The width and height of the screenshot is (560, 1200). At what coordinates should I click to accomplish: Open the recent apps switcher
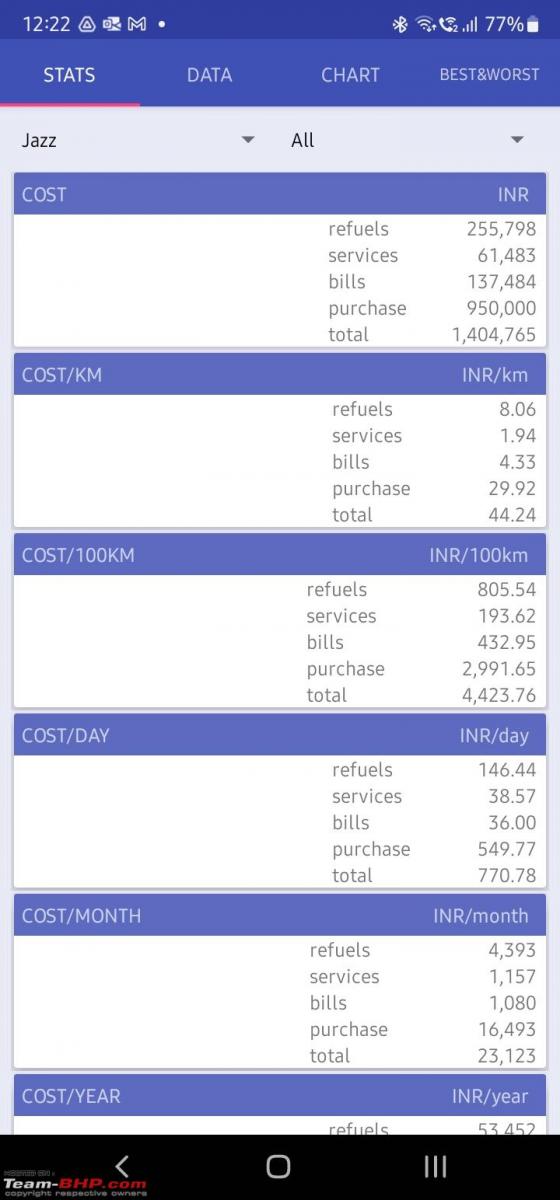435,1165
